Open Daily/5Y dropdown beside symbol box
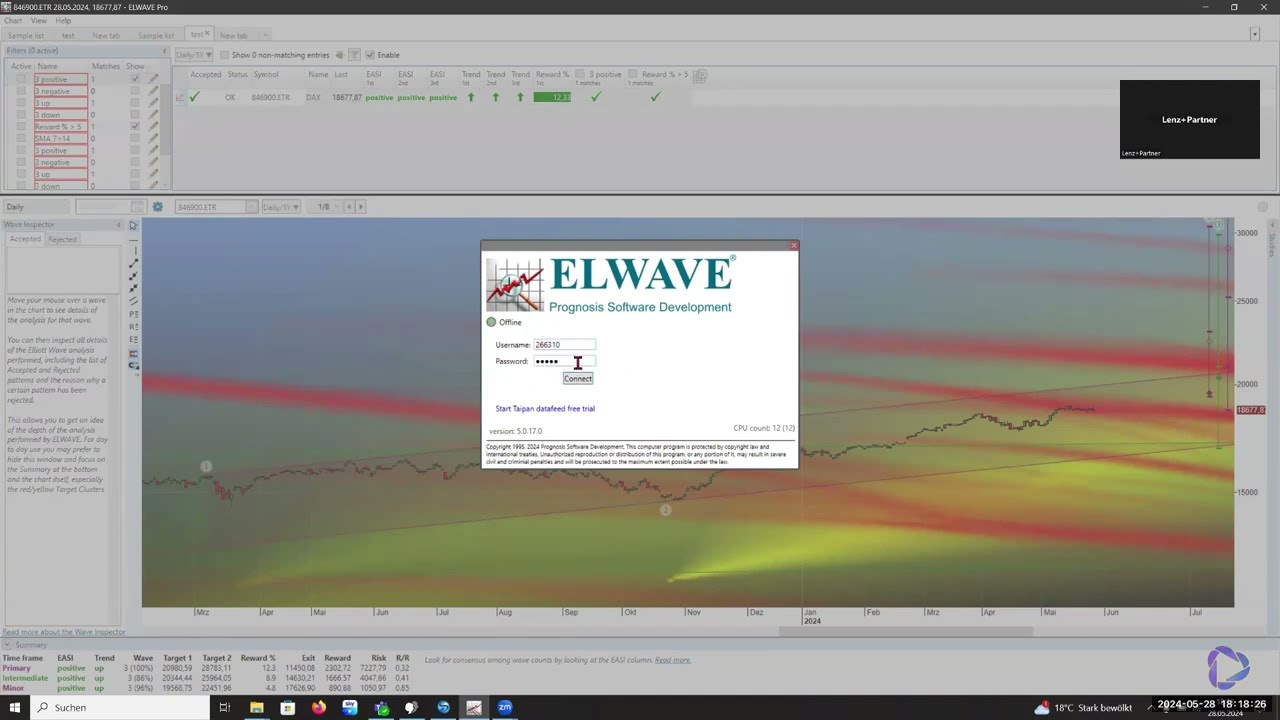This screenshot has width=1280, height=720. (x=280, y=207)
